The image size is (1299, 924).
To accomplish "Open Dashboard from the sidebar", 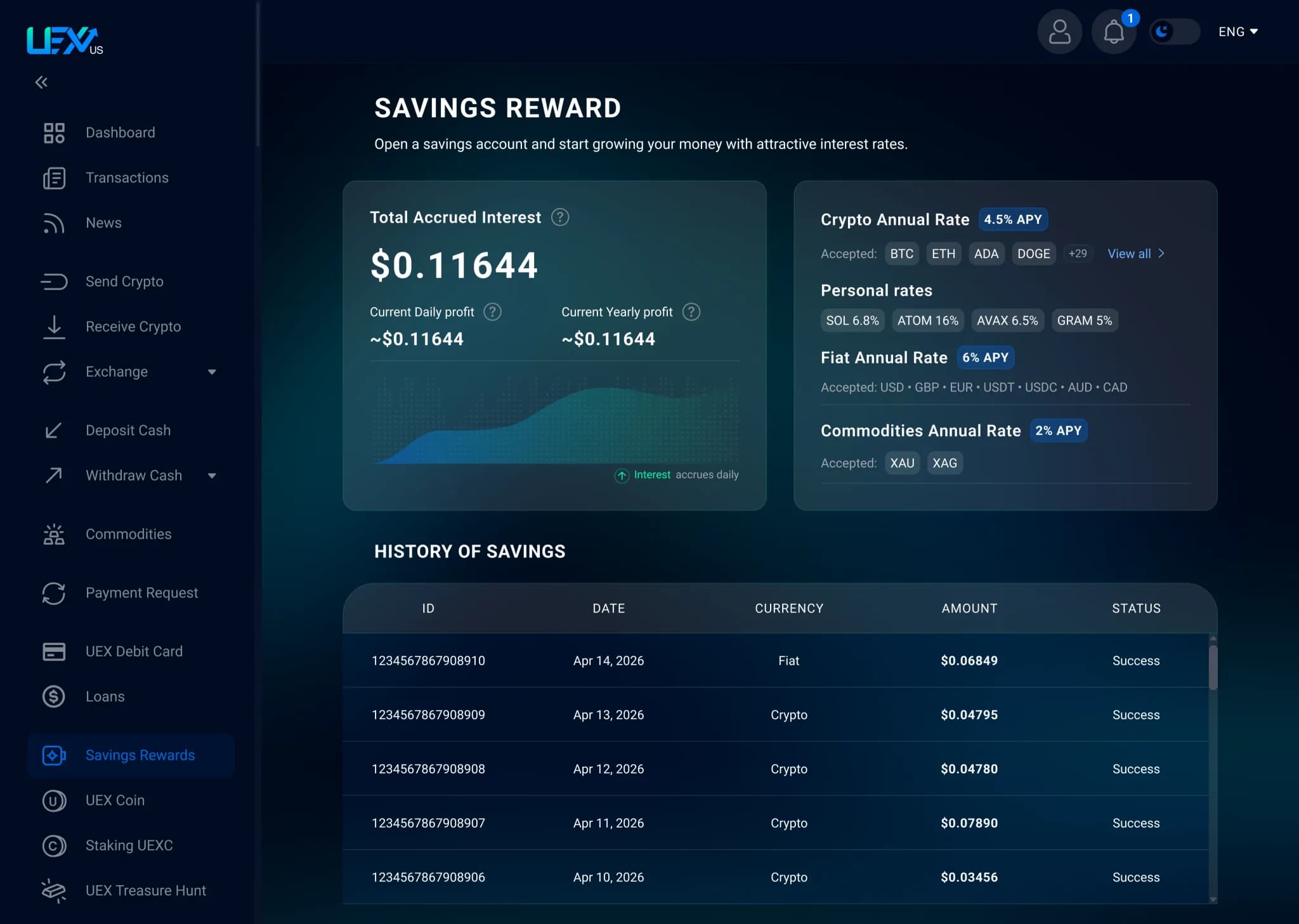I will [x=121, y=133].
